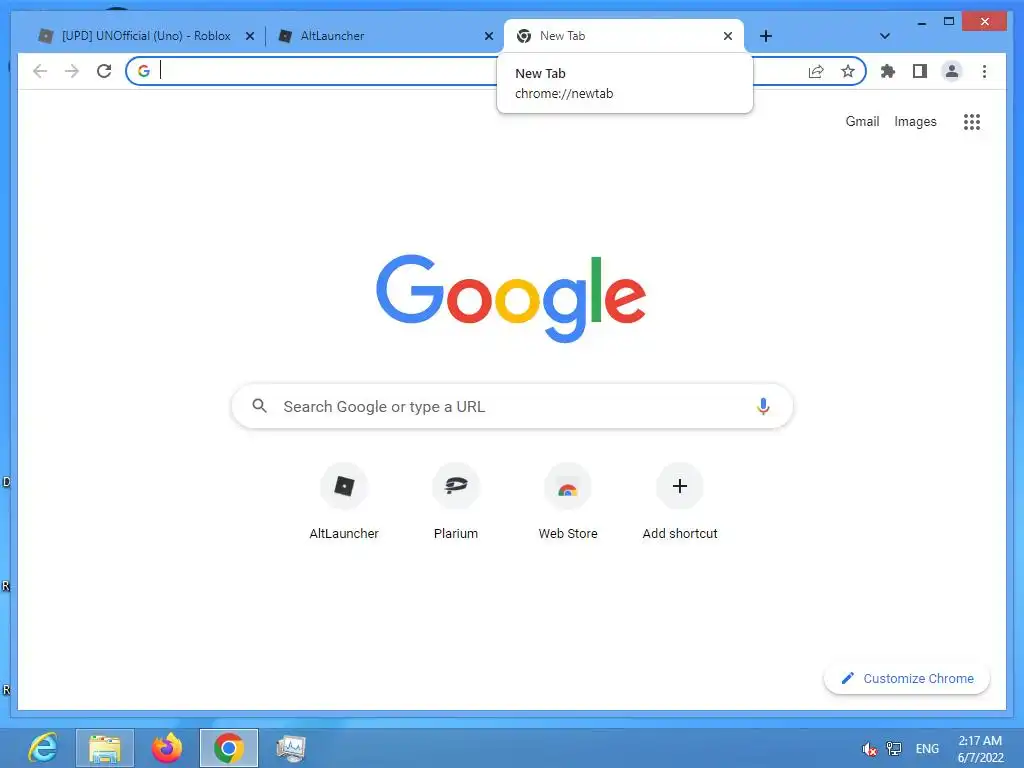This screenshot has height=768, width=1024.
Task: Bookmark this tab with the star icon
Action: [x=848, y=71]
